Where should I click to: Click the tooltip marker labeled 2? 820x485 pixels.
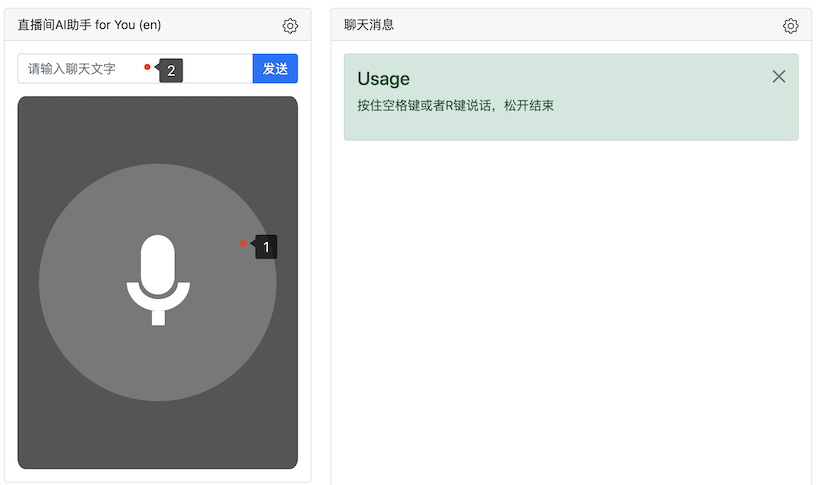click(x=171, y=71)
